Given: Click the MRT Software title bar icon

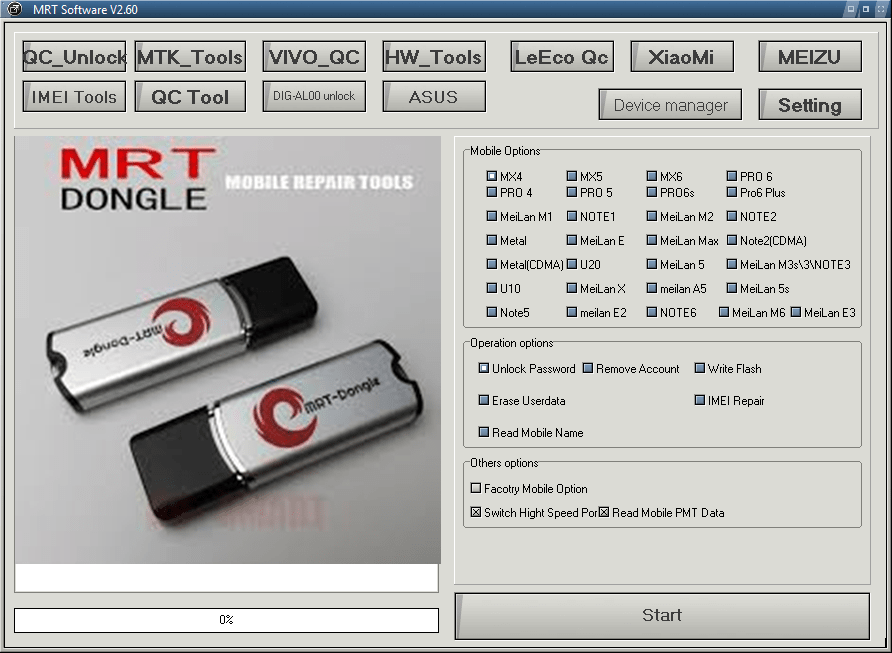Looking at the screenshot, I should point(14,9).
